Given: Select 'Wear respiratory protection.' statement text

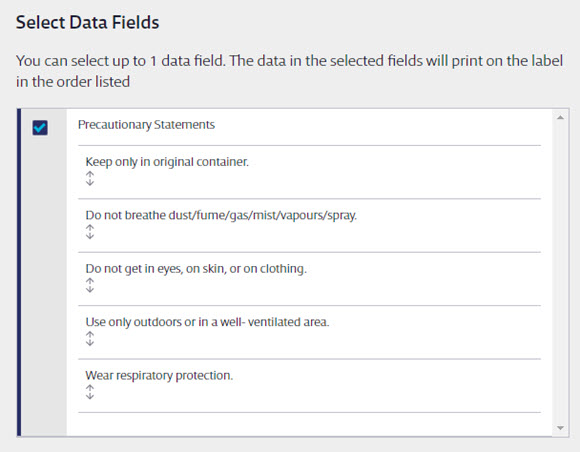Looking at the screenshot, I should pyautogui.click(x=159, y=375).
